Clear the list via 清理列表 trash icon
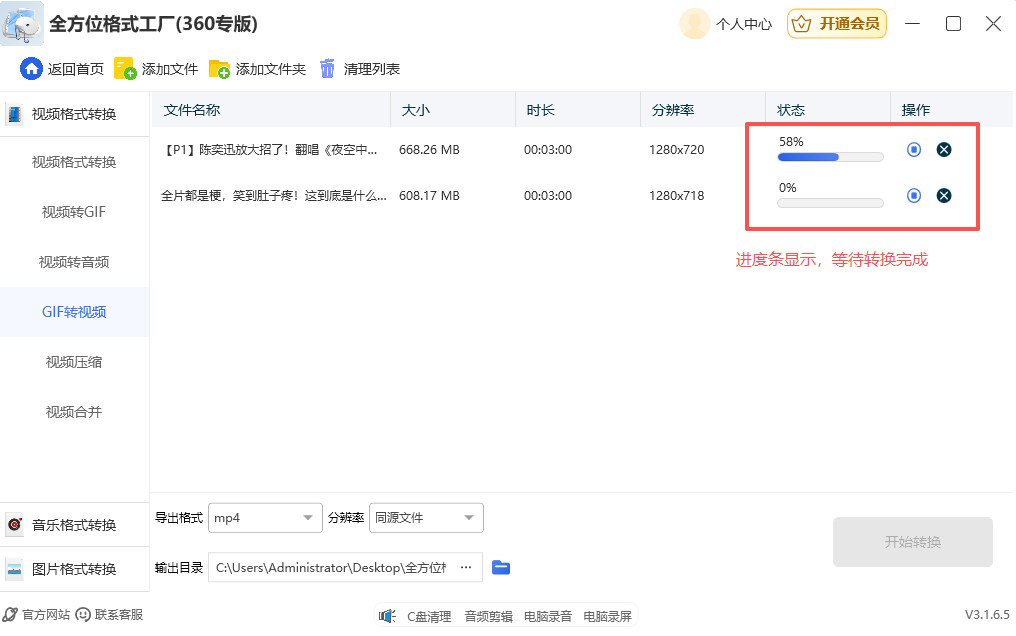The height and width of the screenshot is (636, 1016). [327, 70]
